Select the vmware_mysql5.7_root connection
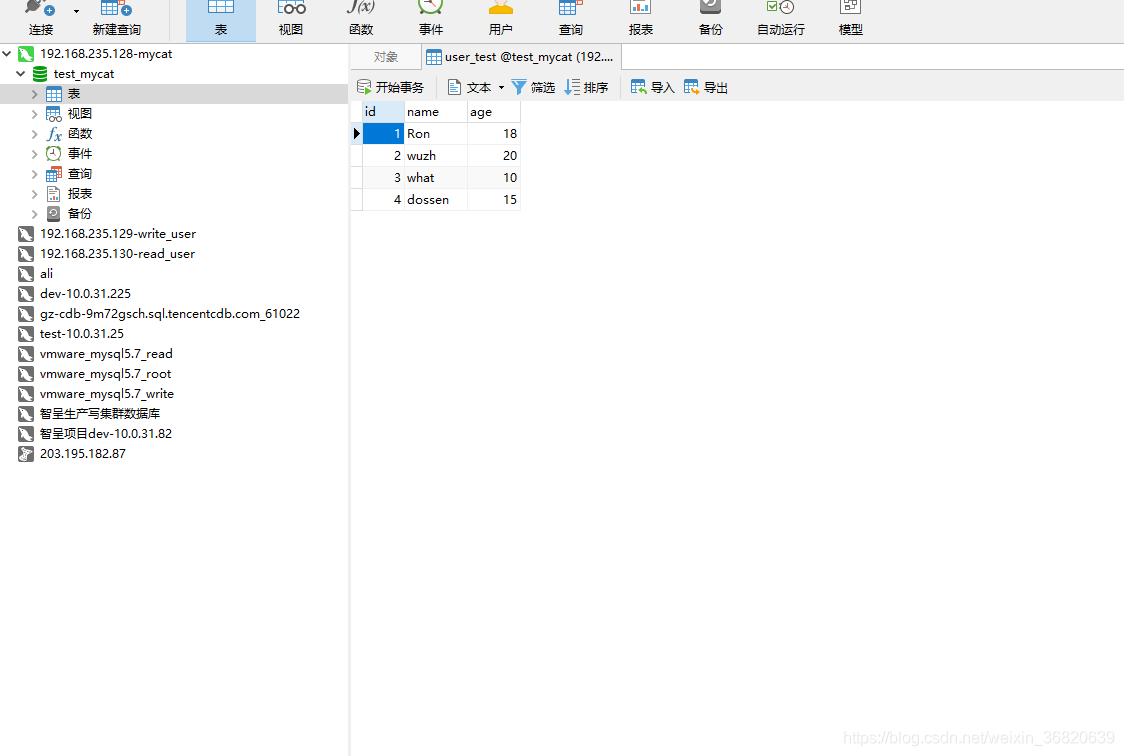1124x756 pixels. tap(105, 374)
